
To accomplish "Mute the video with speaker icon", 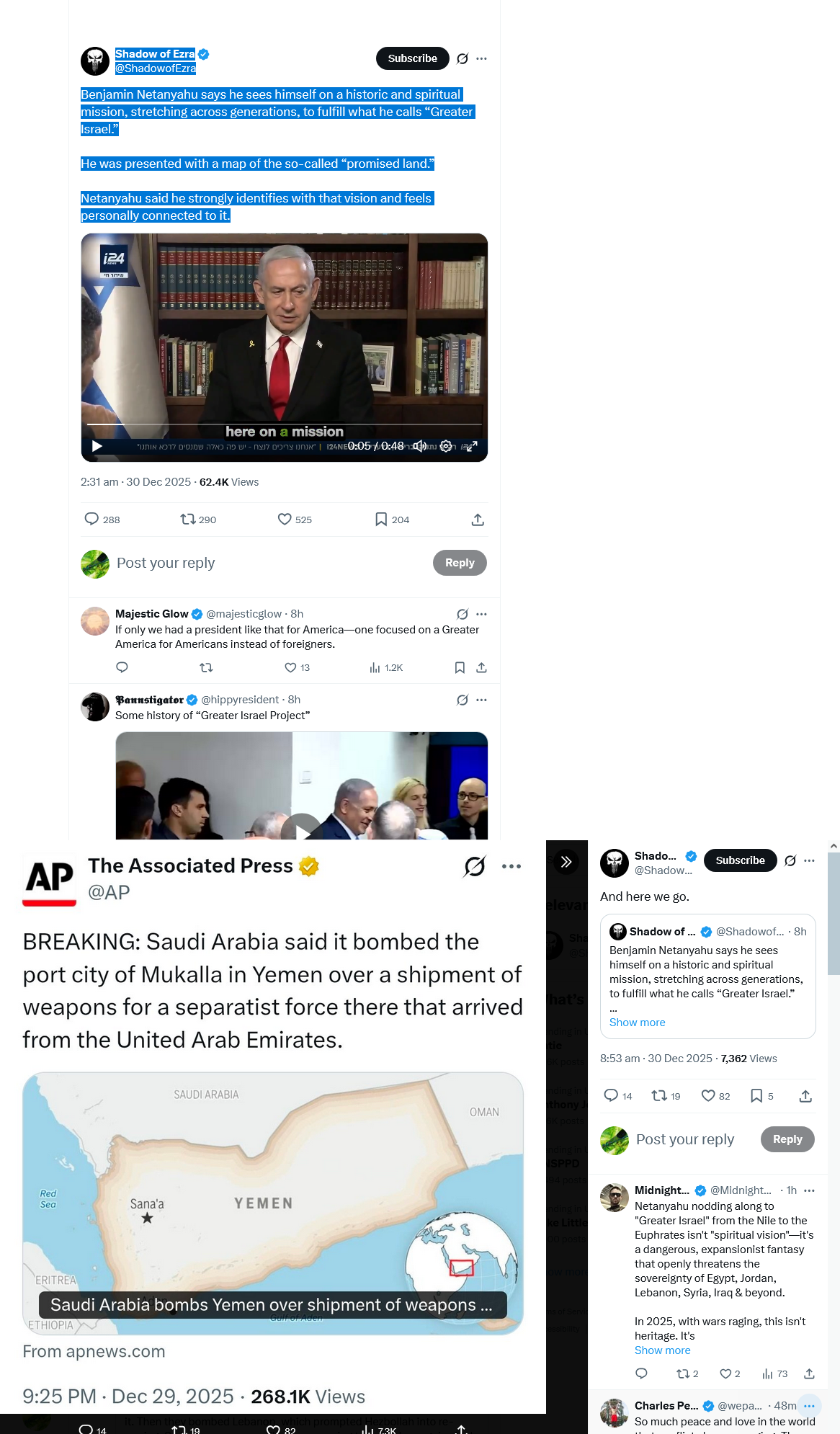I will click(420, 446).
